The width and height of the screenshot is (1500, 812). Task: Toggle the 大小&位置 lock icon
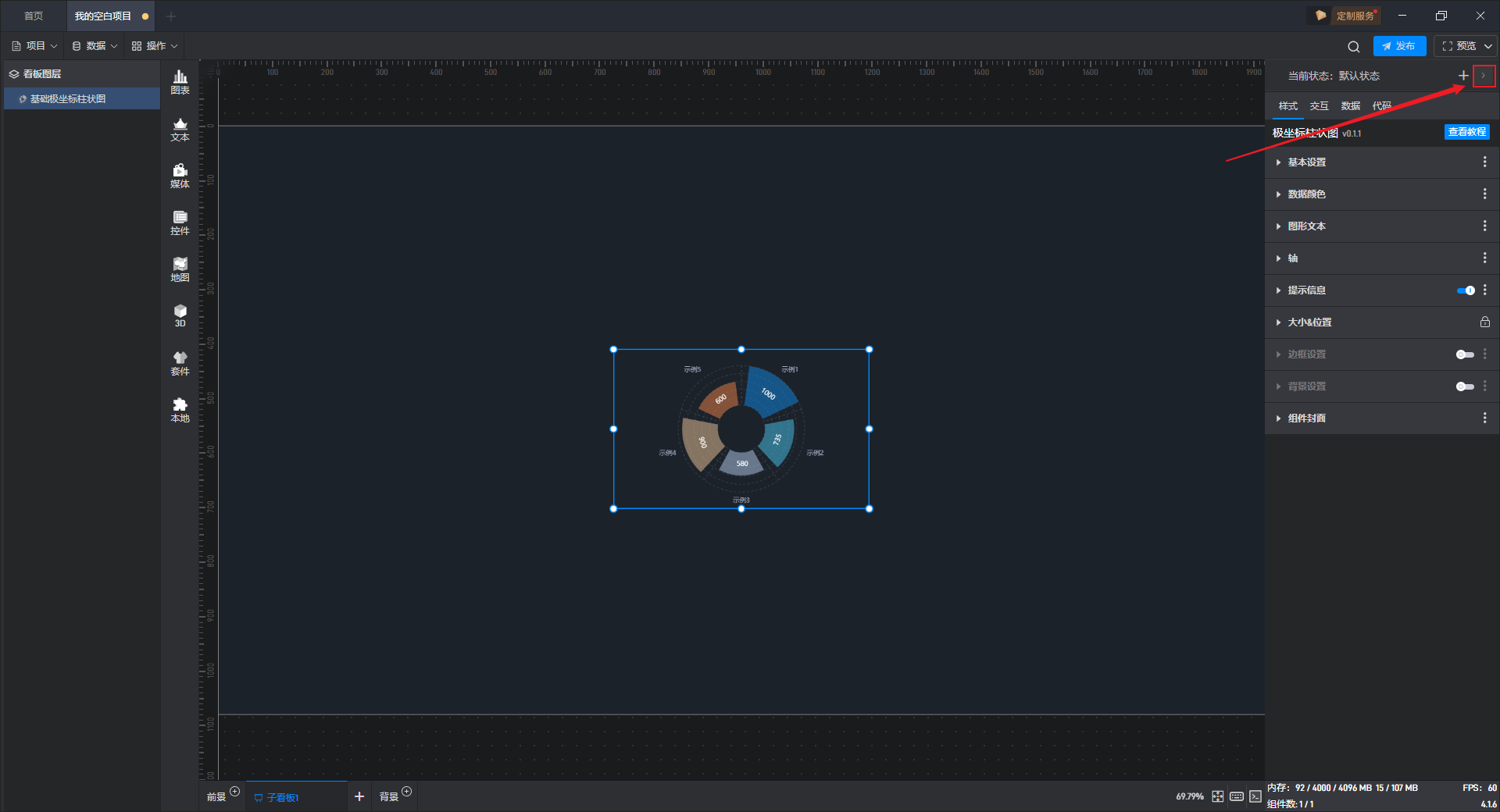coord(1485,322)
